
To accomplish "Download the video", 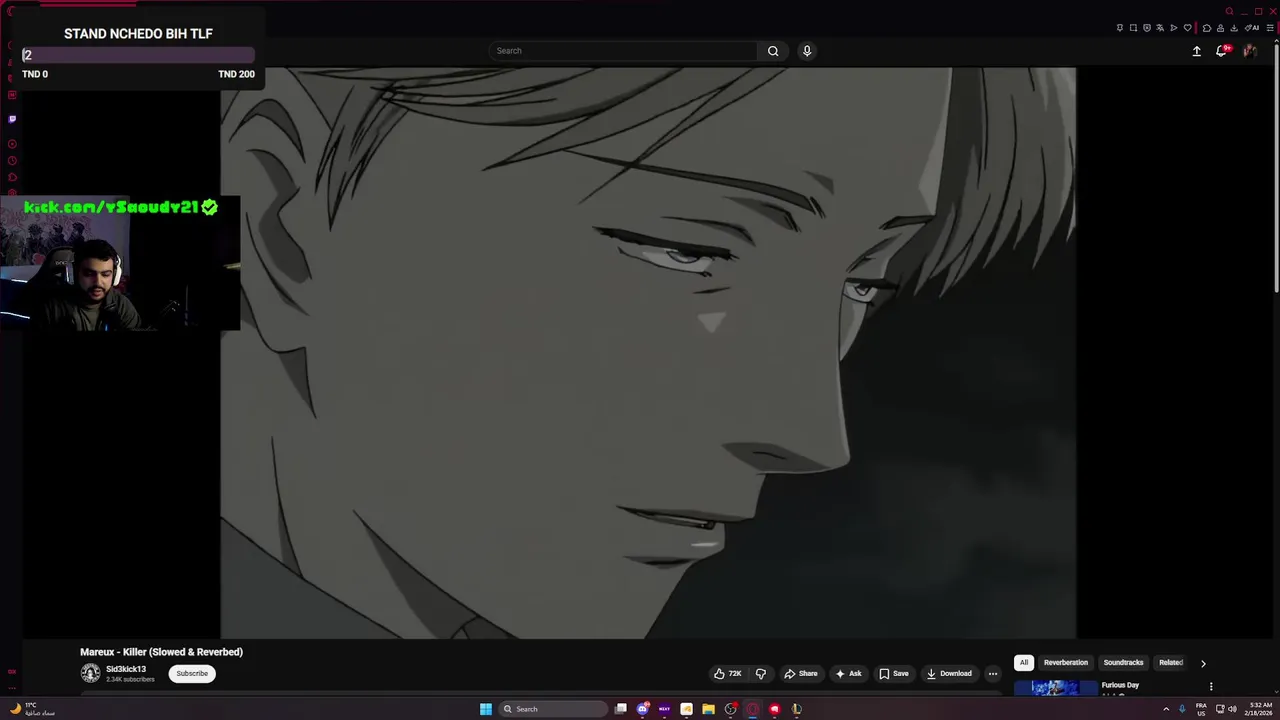I will coord(949,674).
